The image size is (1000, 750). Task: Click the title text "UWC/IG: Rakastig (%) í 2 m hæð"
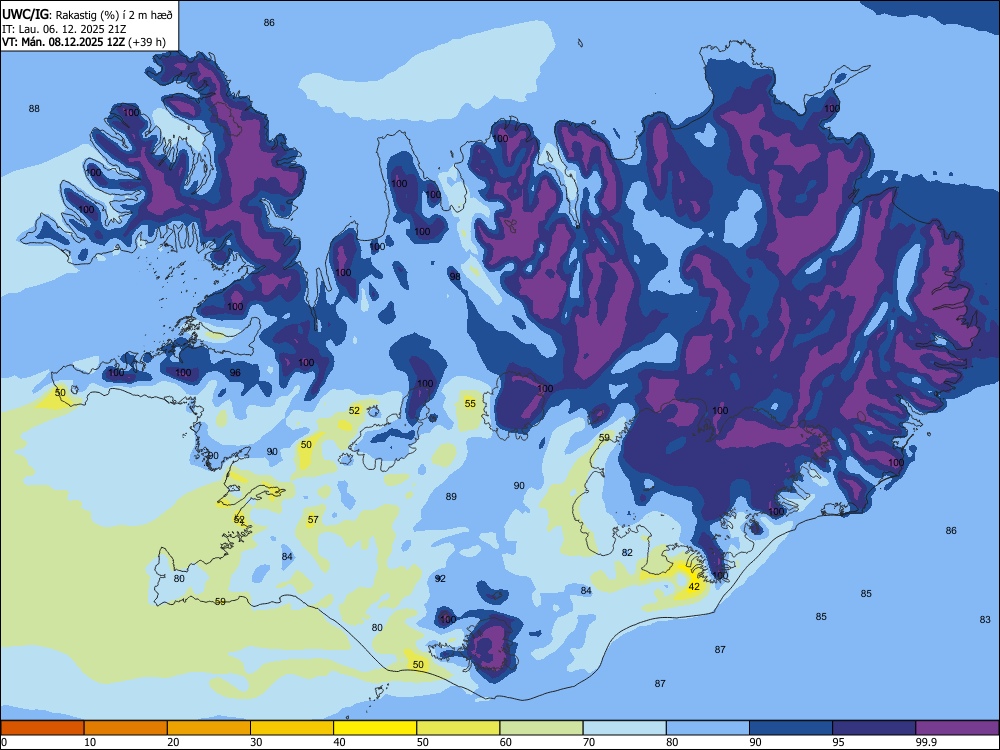(87, 14)
